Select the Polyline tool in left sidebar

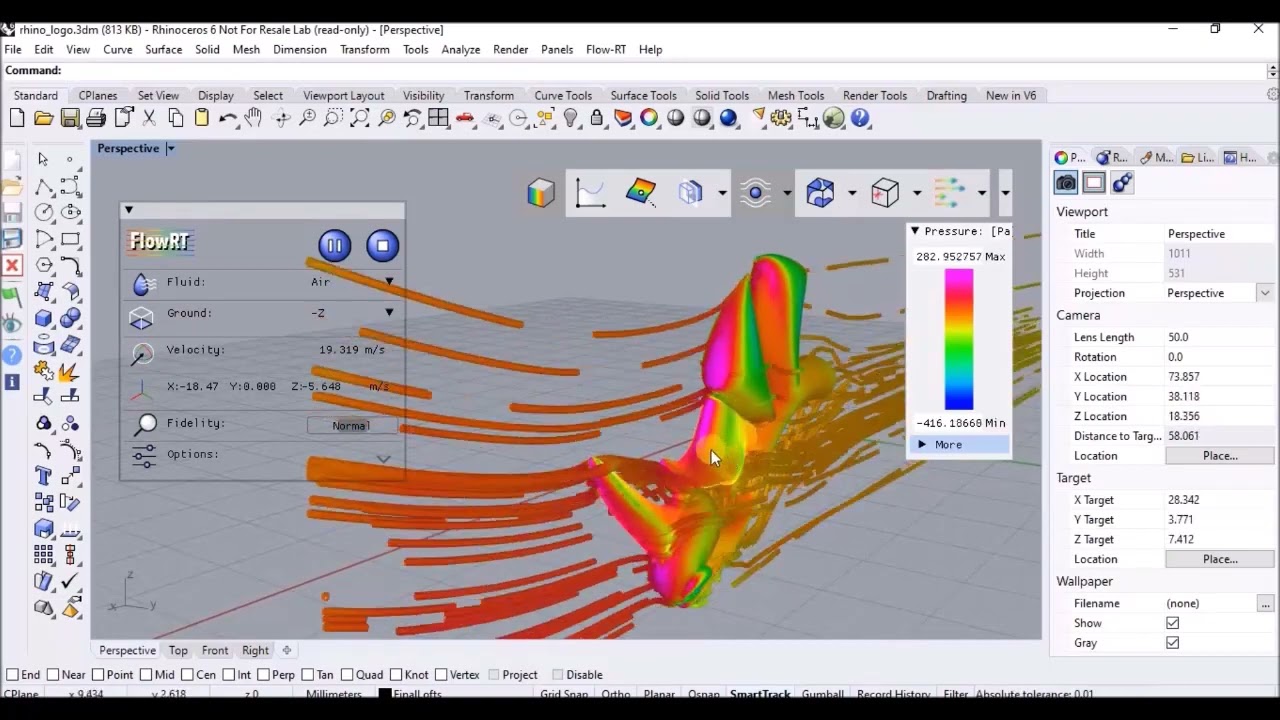click(x=44, y=186)
